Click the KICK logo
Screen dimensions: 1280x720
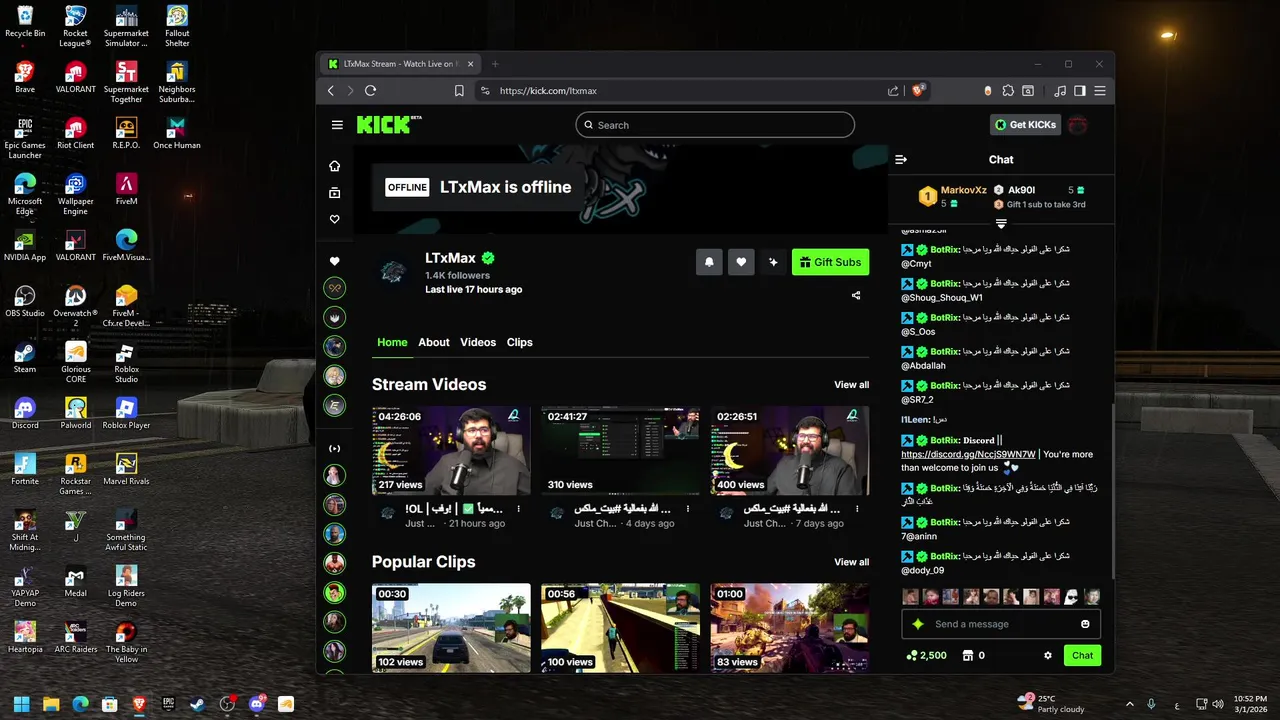(x=388, y=125)
